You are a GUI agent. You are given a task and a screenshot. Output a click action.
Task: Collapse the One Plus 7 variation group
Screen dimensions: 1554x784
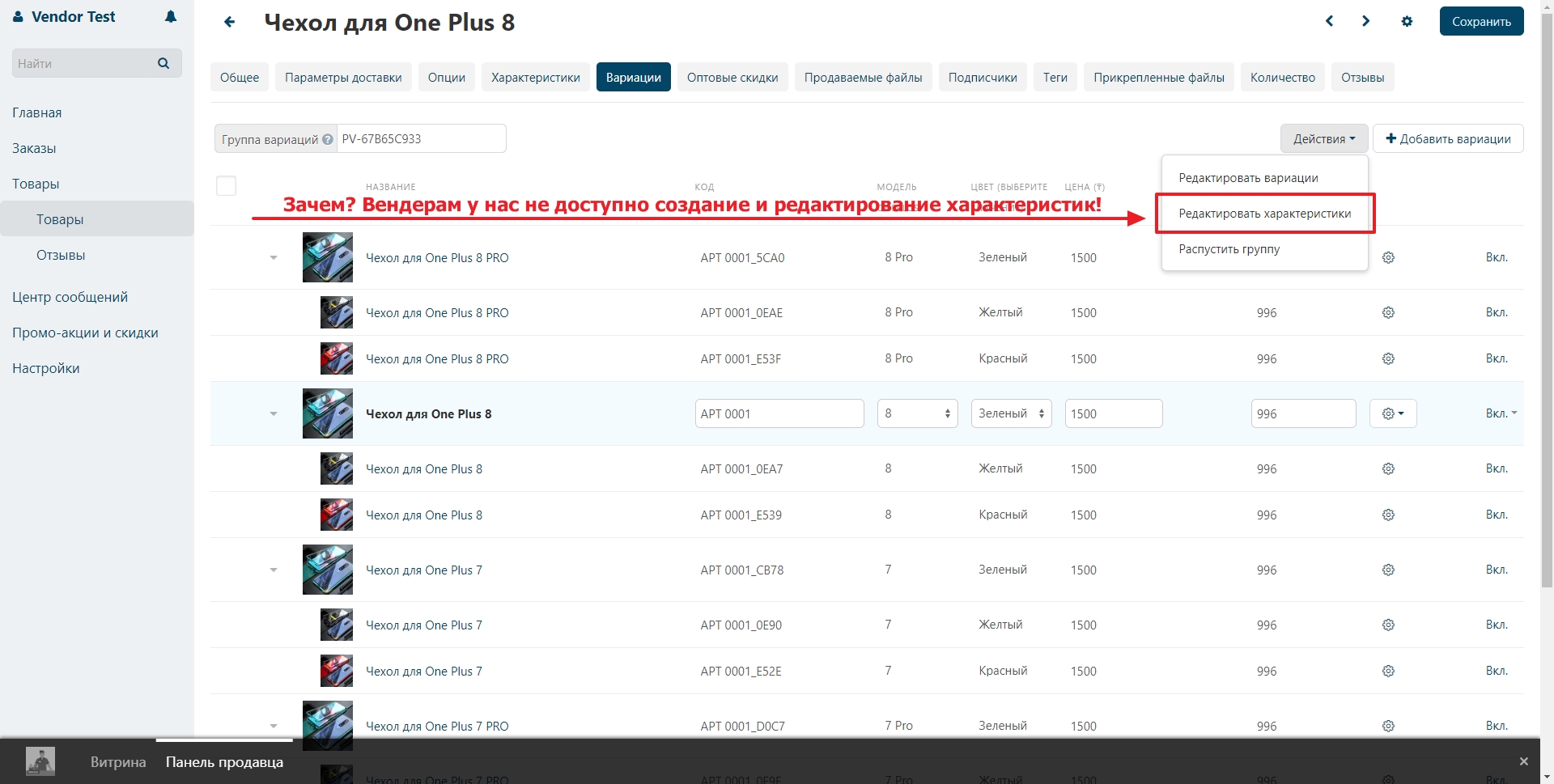274,570
